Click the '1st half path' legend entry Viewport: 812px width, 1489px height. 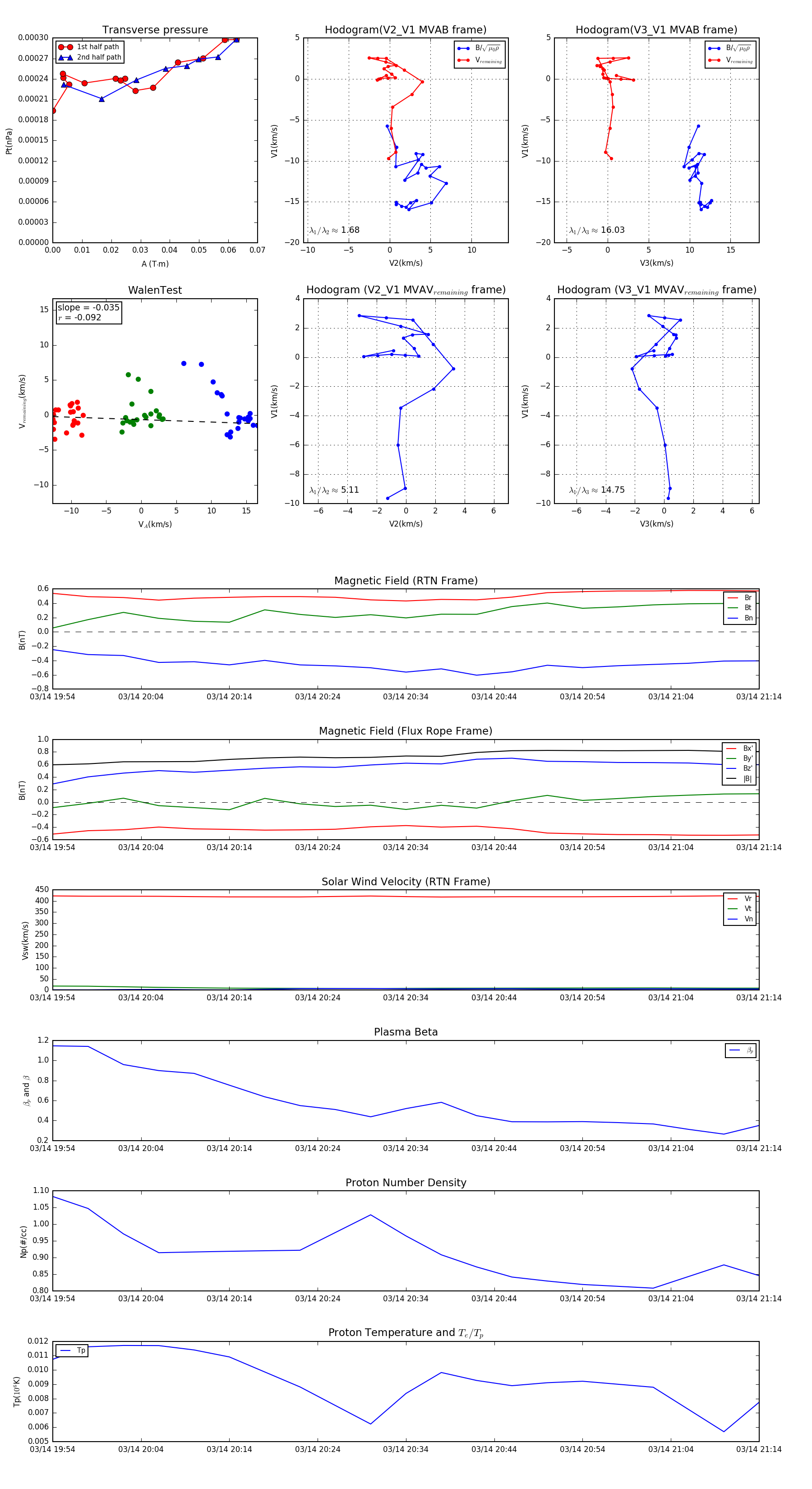tap(89, 47)
